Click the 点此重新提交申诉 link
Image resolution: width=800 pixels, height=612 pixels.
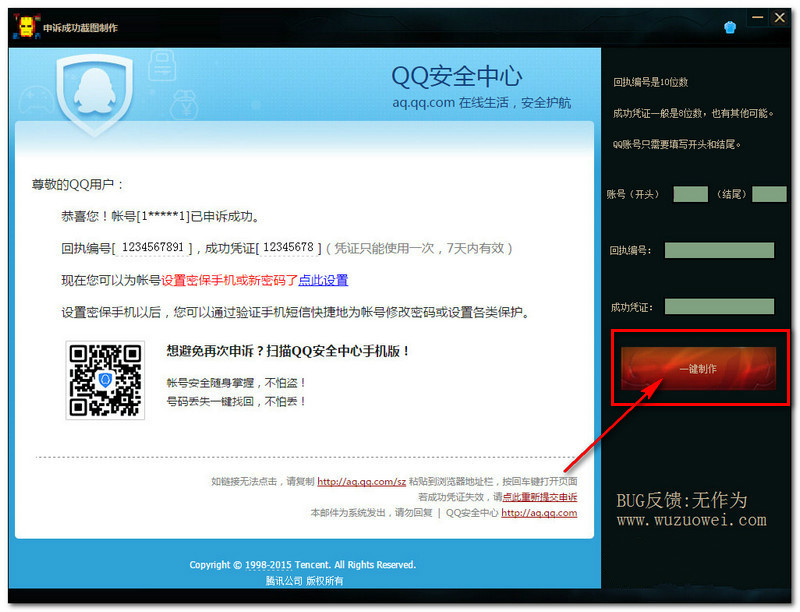[x=539, y=497]
